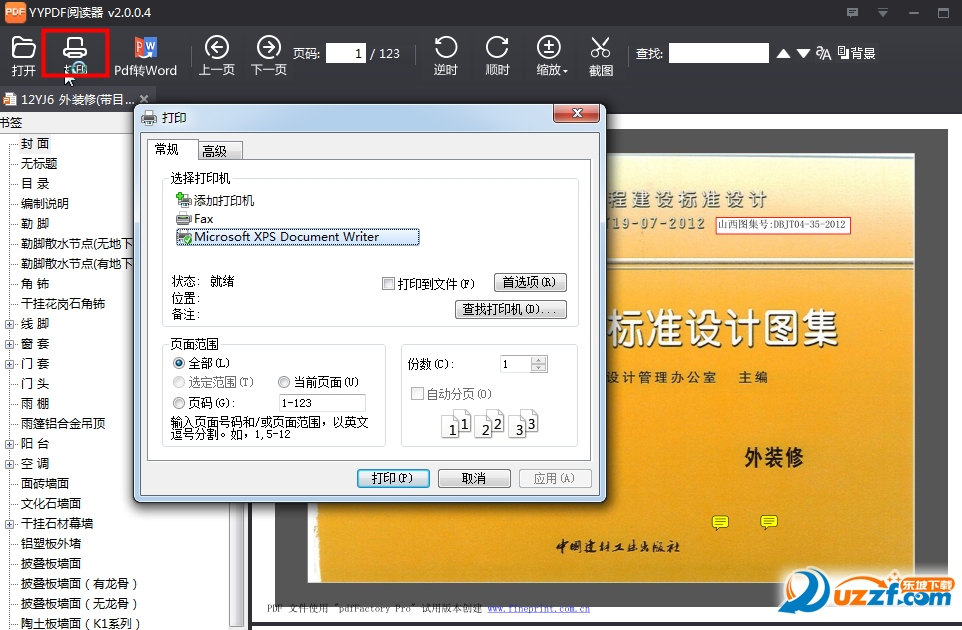
Task: Open the 雨棚 bookmark
Action: (x=35, y=404)
